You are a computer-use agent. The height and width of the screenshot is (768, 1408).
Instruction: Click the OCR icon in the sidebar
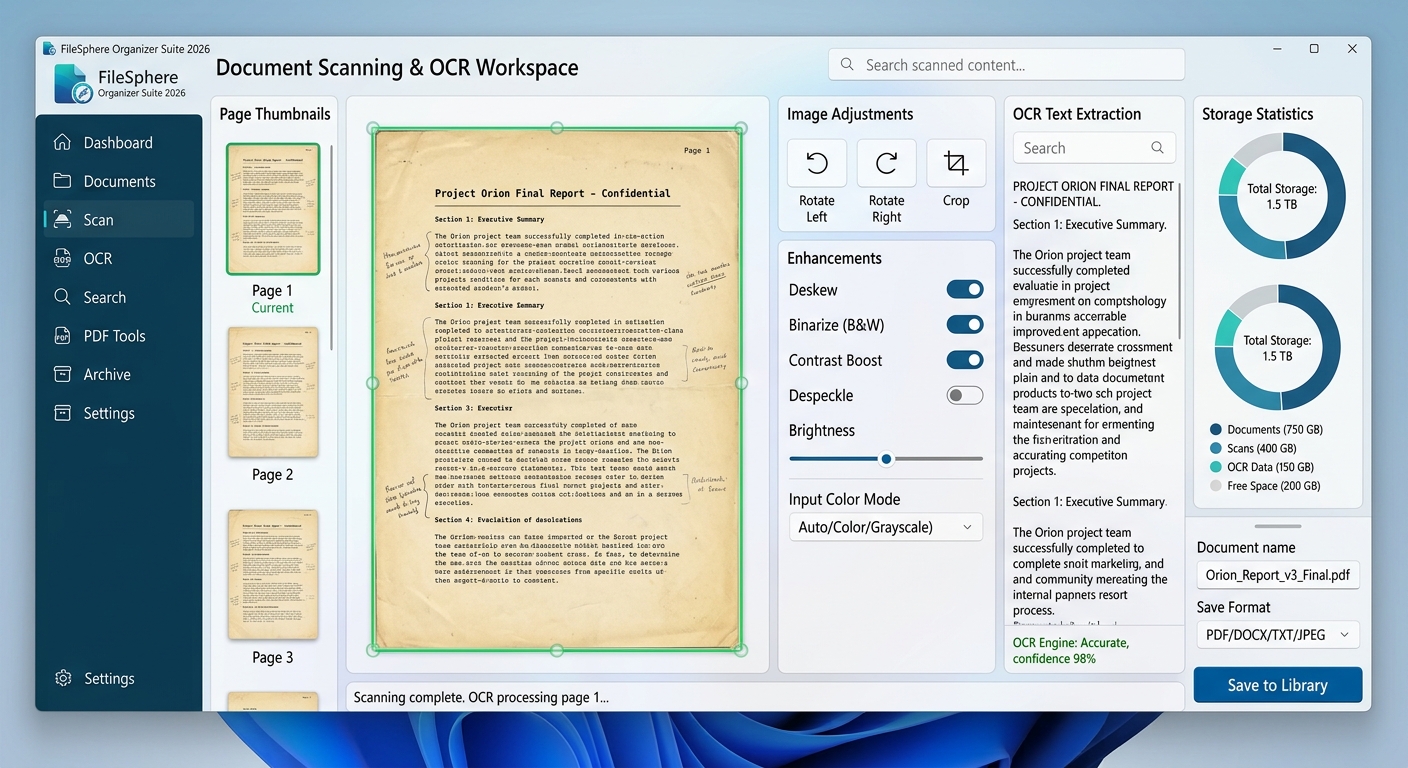pos(62,258)
